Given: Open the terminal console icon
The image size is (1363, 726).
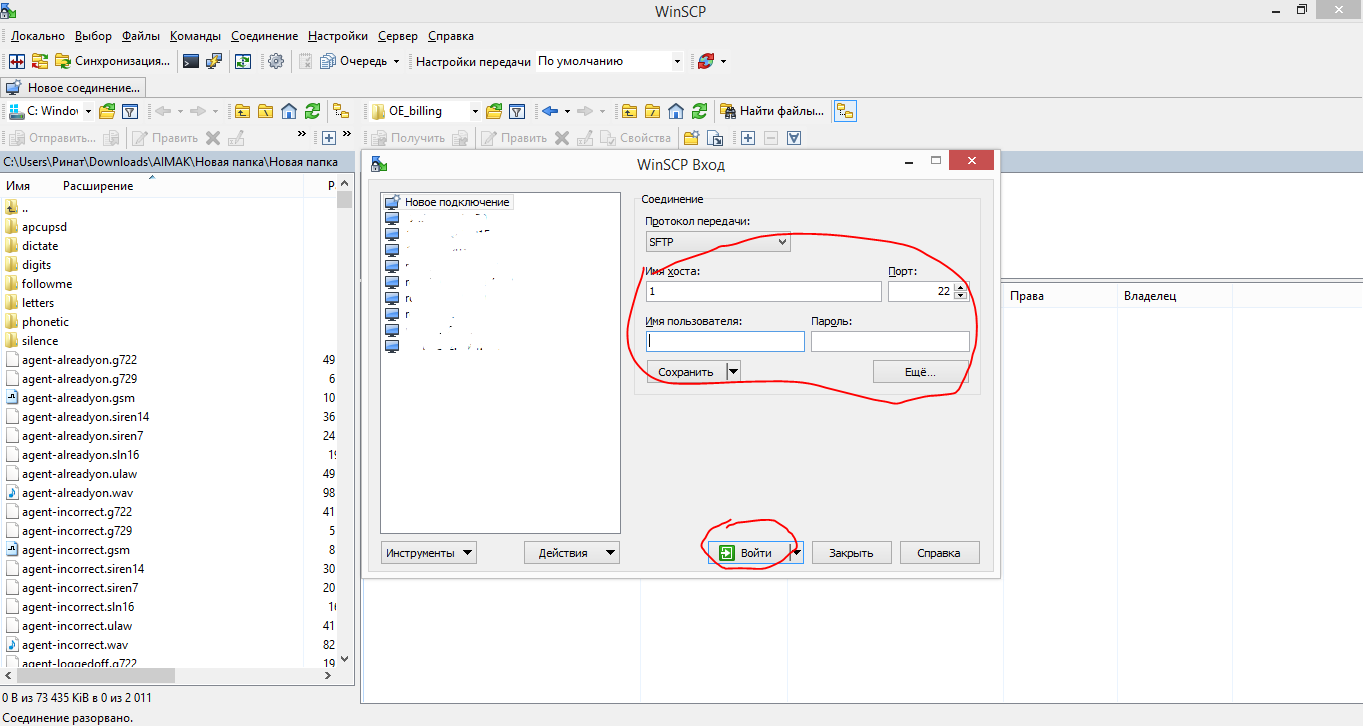Looking at the screenshot, I should coord(190,61).
